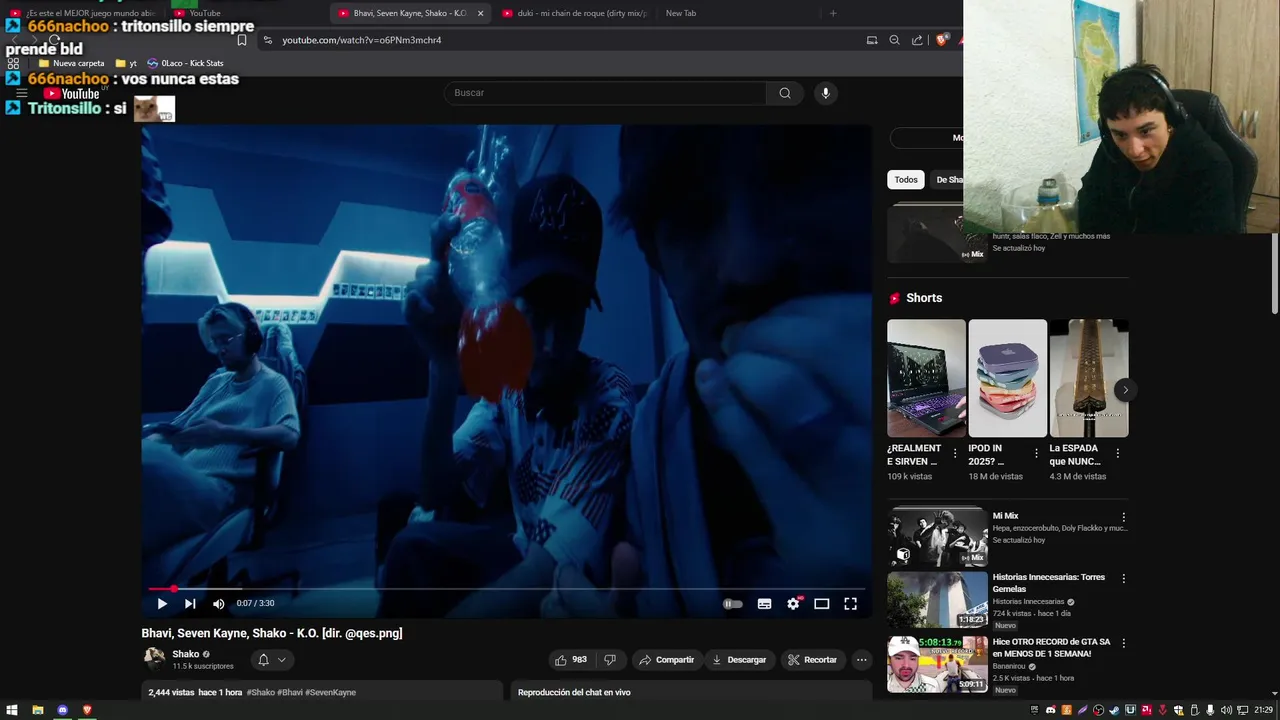Click the #Shako hashtag
This screenshot has width=1280, height=720.
(260, 692)
